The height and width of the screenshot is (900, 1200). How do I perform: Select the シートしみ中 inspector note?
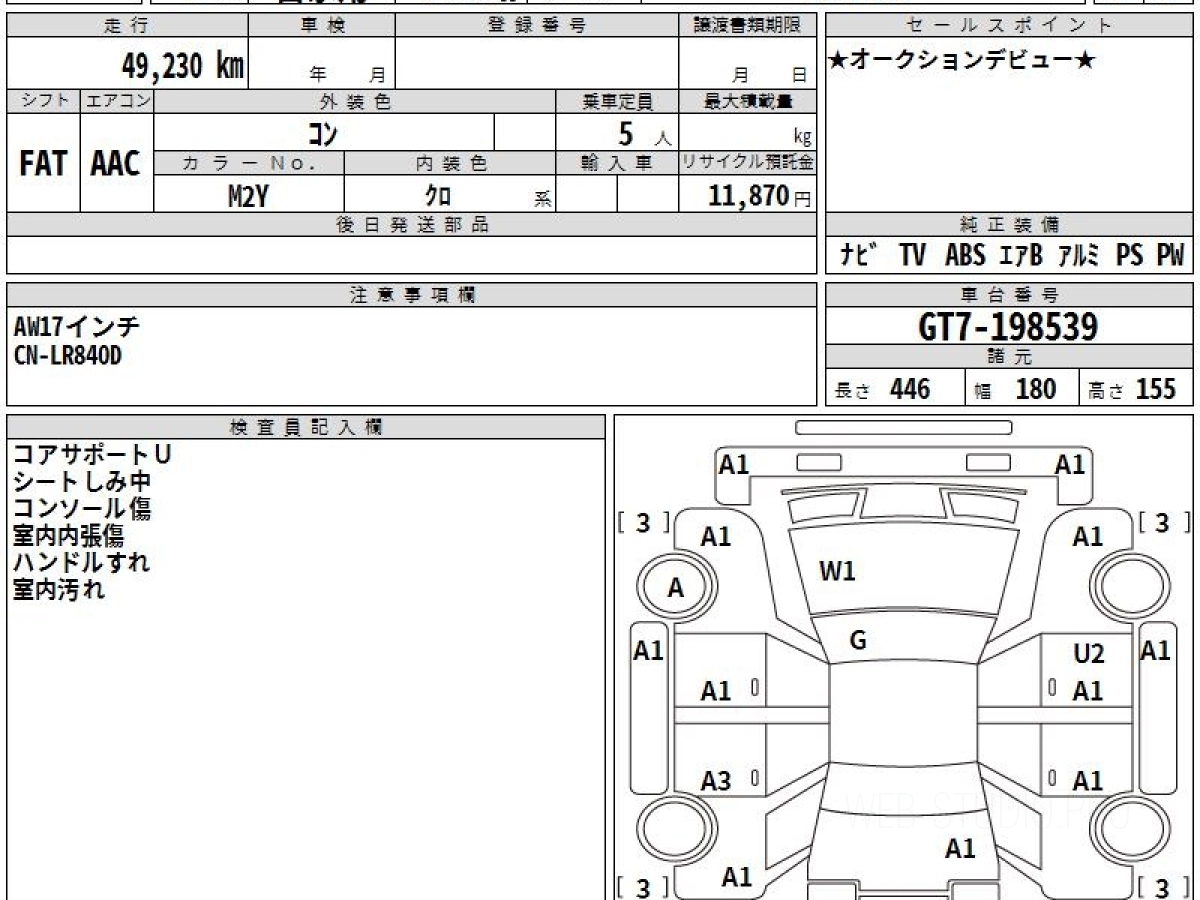(x=81, y=481)
